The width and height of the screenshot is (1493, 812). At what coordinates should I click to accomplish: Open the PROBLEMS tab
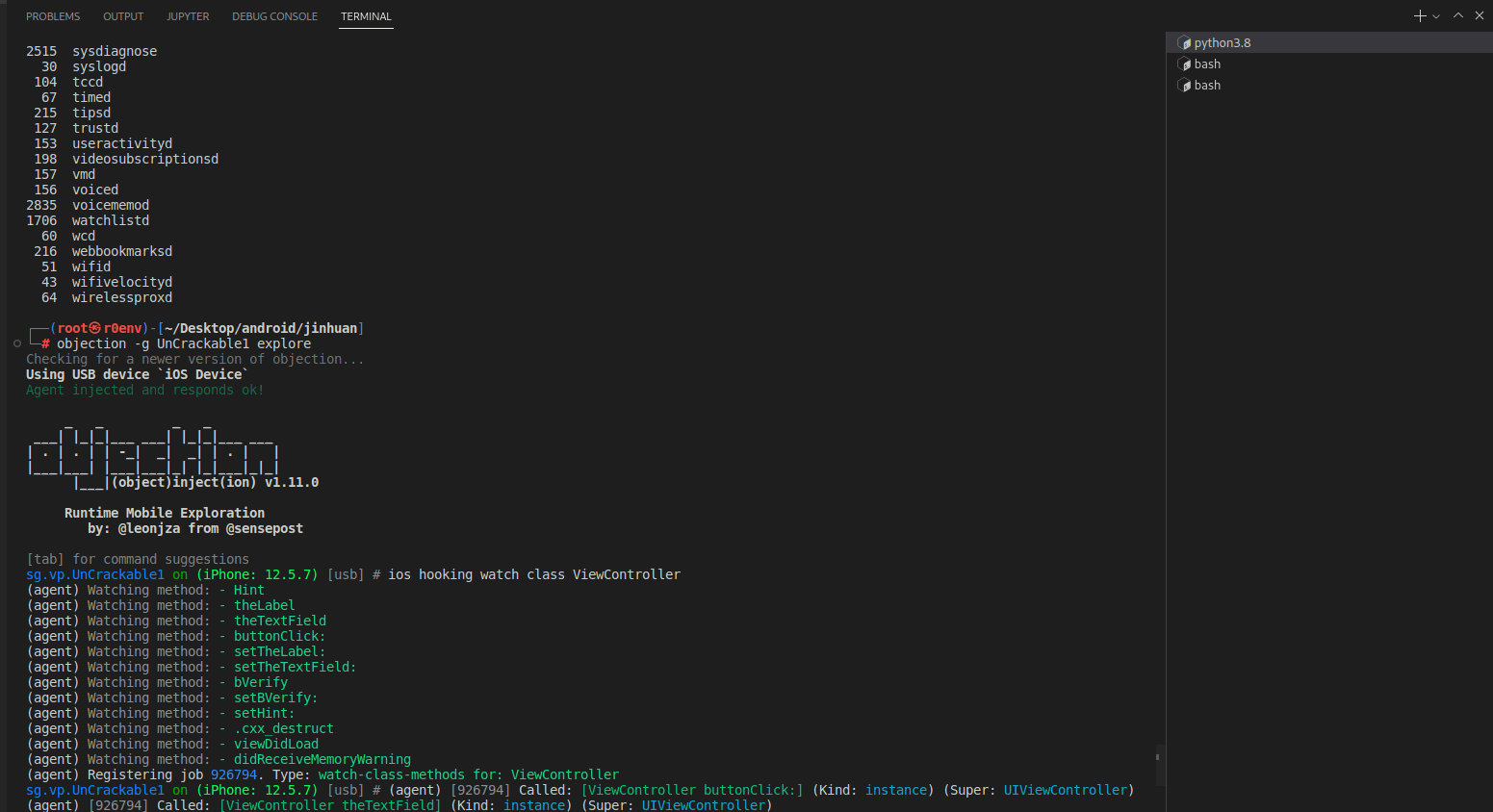pos(53,16)
